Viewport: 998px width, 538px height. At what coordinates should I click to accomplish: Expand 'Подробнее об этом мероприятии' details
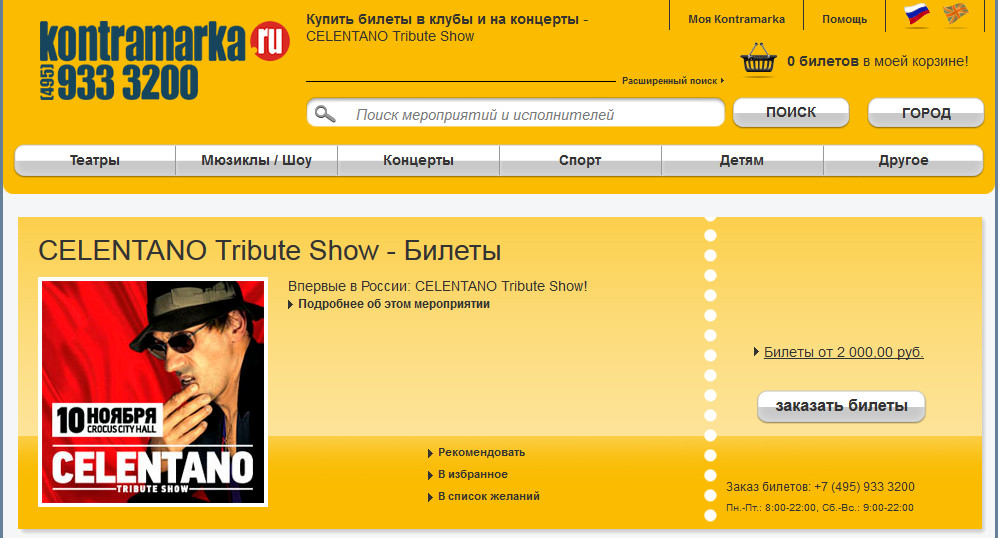(x=393, y=304)
